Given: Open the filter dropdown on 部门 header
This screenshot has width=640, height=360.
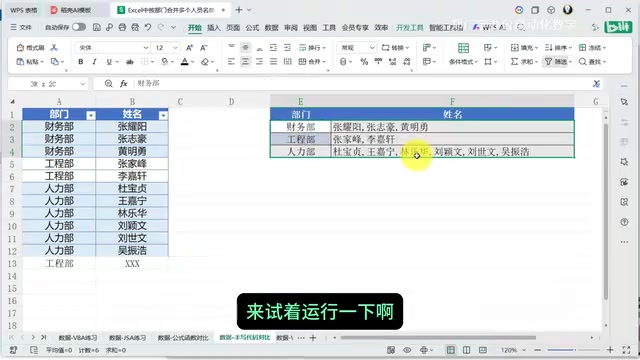Looking at the screenshot, I should pos(91,116).
